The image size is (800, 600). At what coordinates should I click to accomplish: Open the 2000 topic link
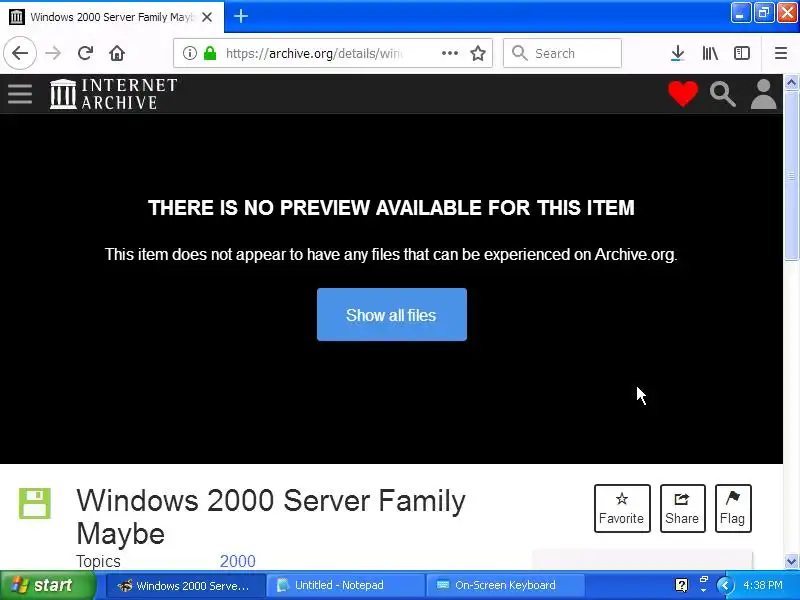coord(237,561)
